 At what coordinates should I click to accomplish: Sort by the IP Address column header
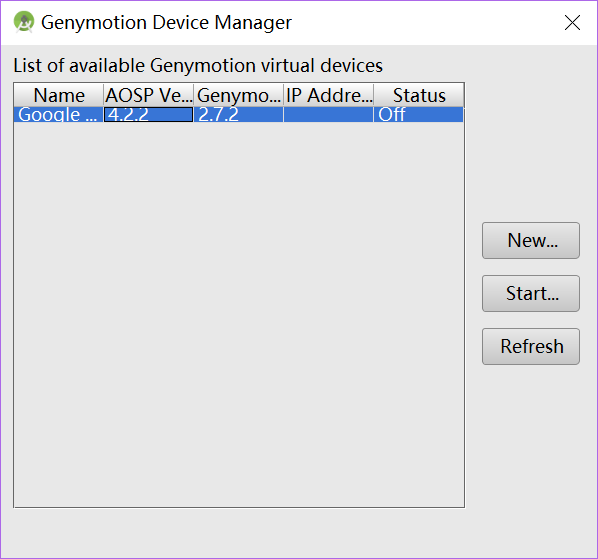pos(329,95)
